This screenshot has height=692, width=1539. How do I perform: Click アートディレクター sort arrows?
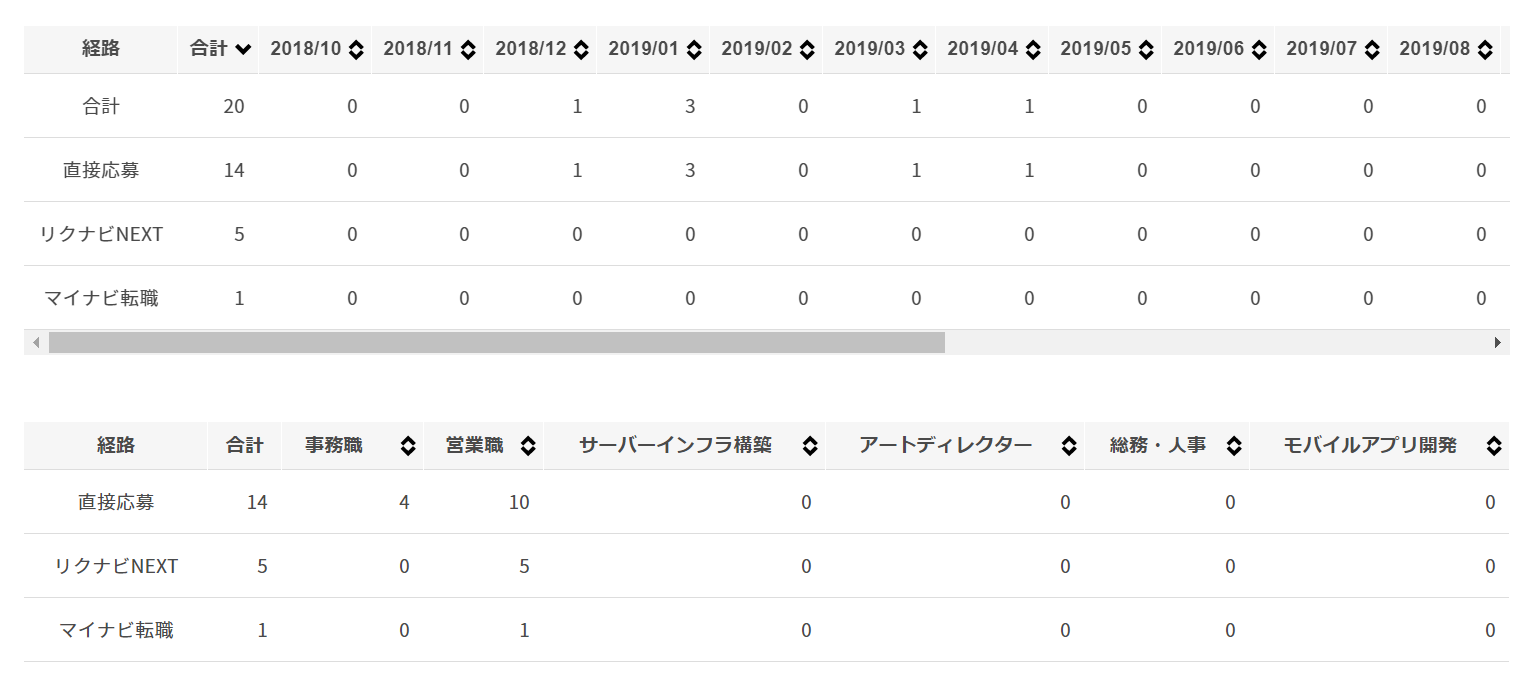pyautogui.click(x=1069, y=446)
